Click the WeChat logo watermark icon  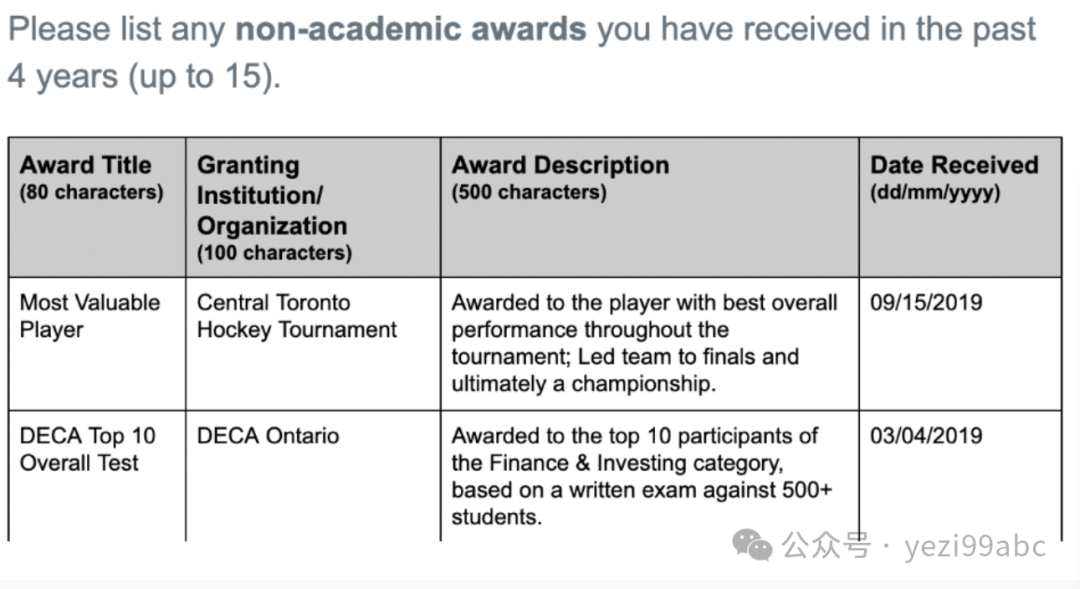(752, 545)
